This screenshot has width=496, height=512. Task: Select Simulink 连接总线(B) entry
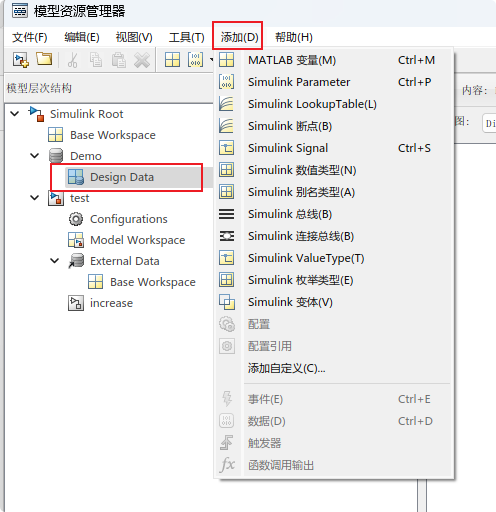coord(333,236)
